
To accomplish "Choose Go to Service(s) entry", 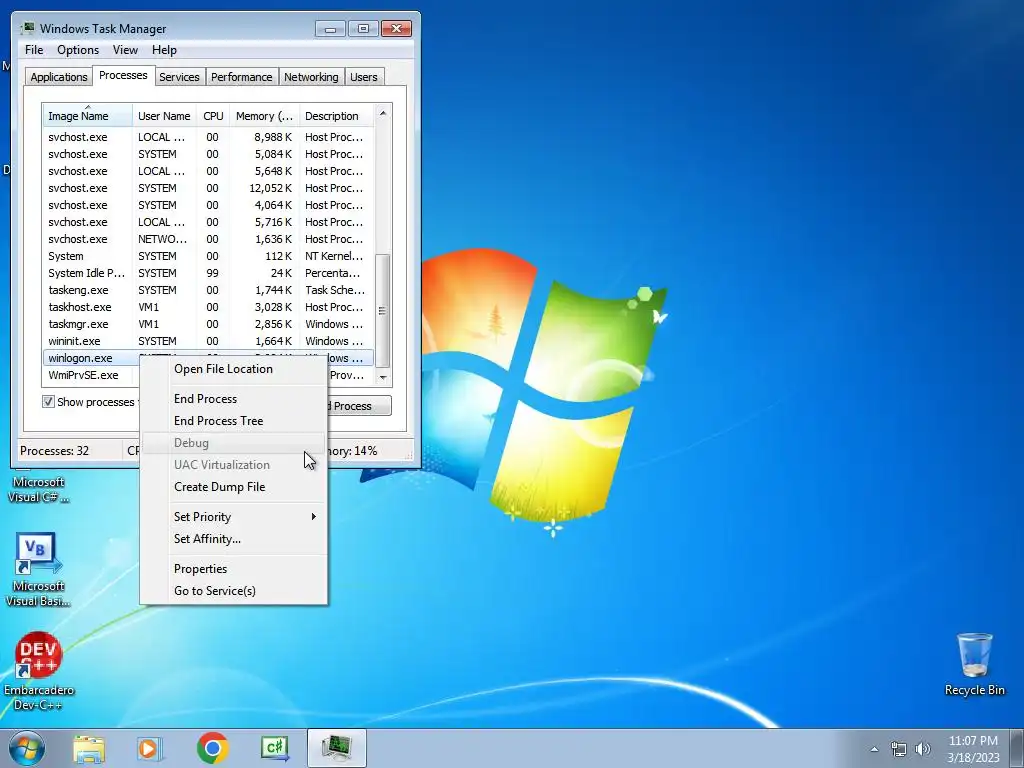I will pyautogui.click(x=234, y=591).
